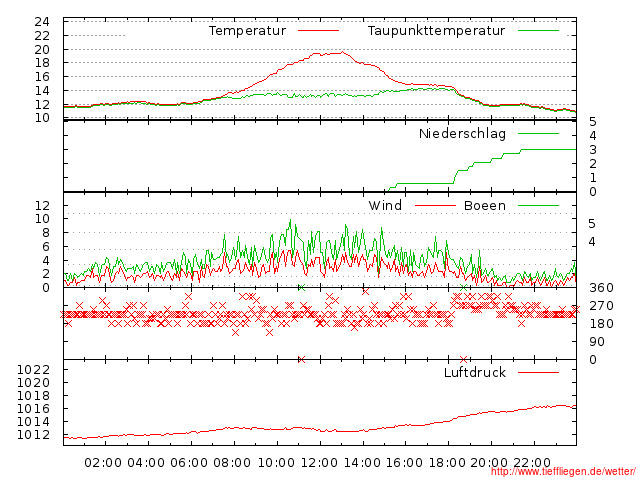Screen dimensions: 640x480
Task: Click the 22:00 time axis label
Action: pos(532,462)
